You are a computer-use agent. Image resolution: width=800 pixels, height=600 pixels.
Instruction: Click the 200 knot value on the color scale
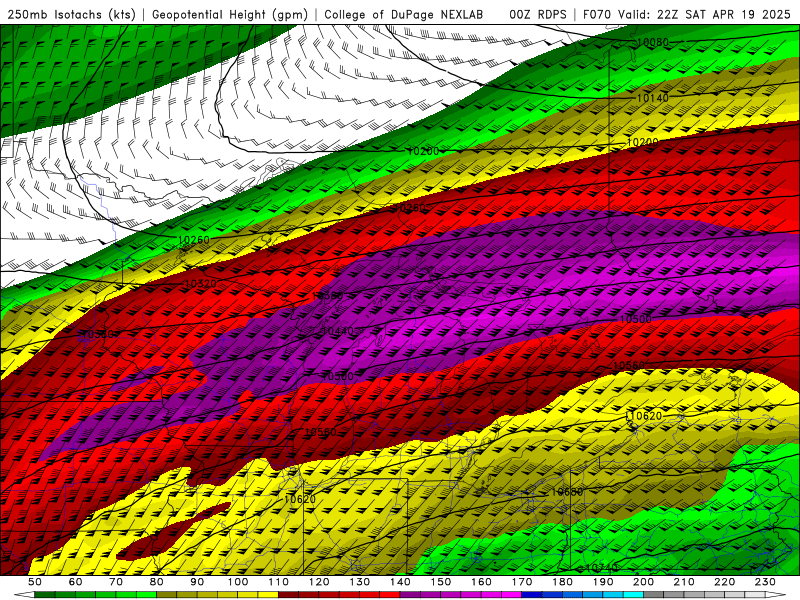click(643, 582)
